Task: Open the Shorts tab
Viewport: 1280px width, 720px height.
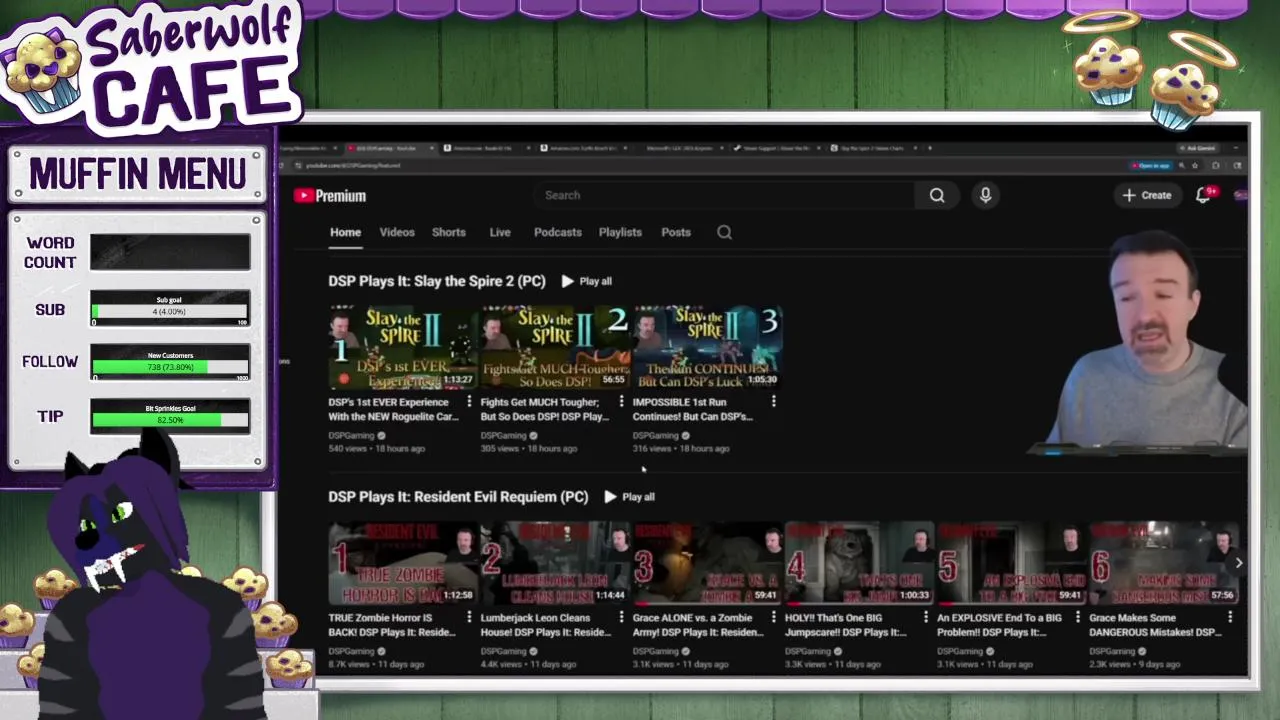Action: (449, 232)
